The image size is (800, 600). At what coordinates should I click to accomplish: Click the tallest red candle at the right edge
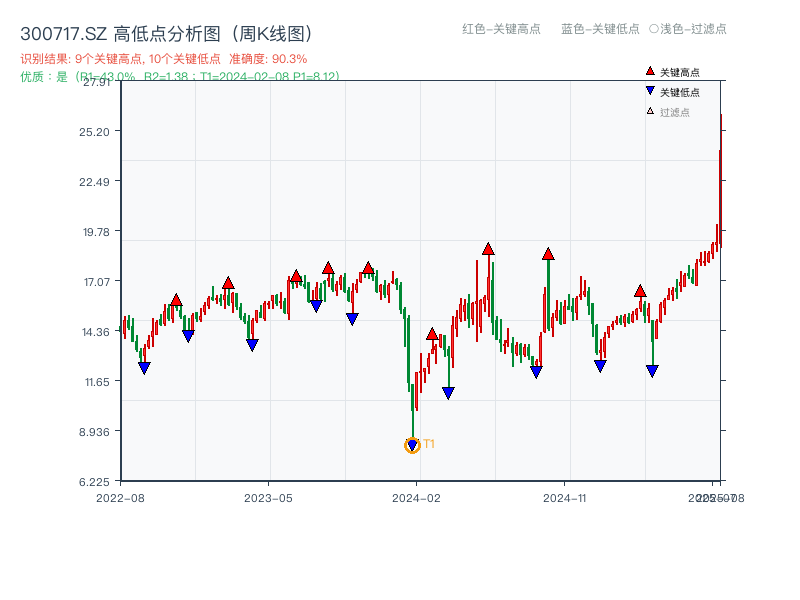[721, 181]
